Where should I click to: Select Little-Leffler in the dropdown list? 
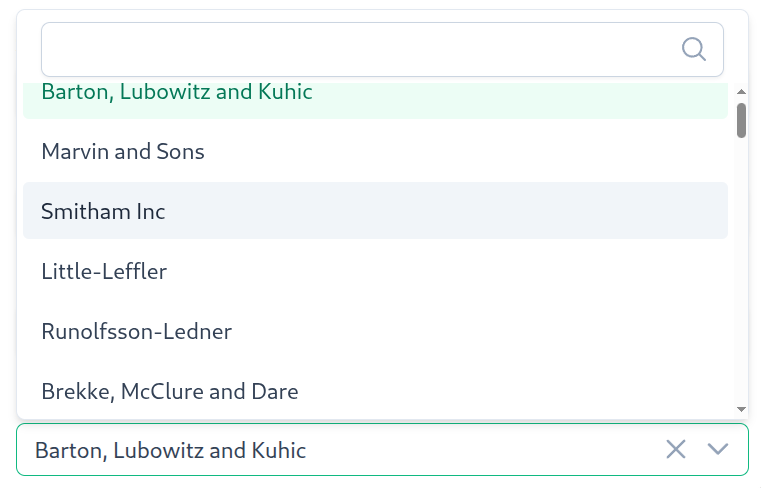point(375,271)
